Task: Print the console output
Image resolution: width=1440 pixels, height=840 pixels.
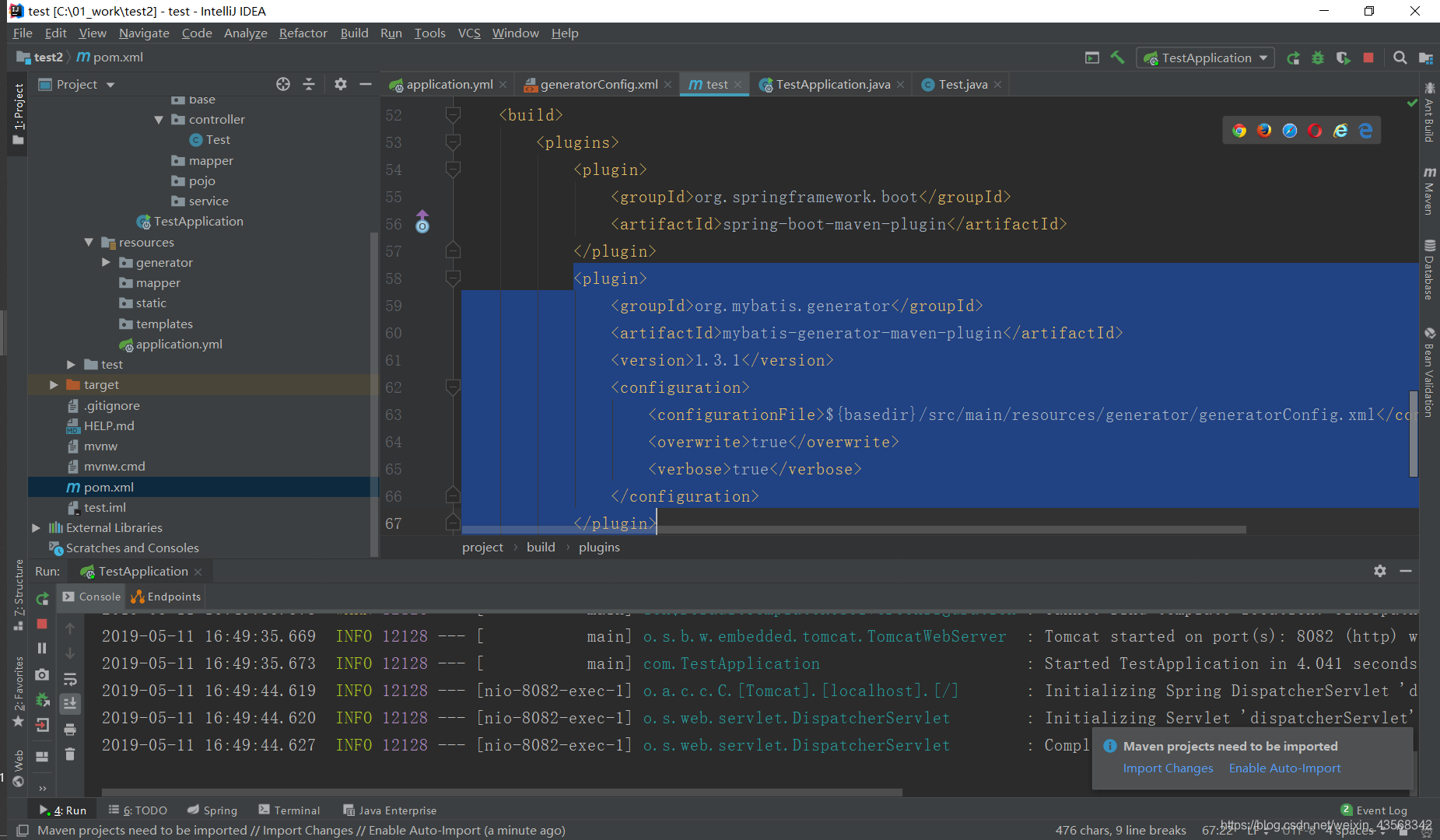Action: [x=70, y=729]
